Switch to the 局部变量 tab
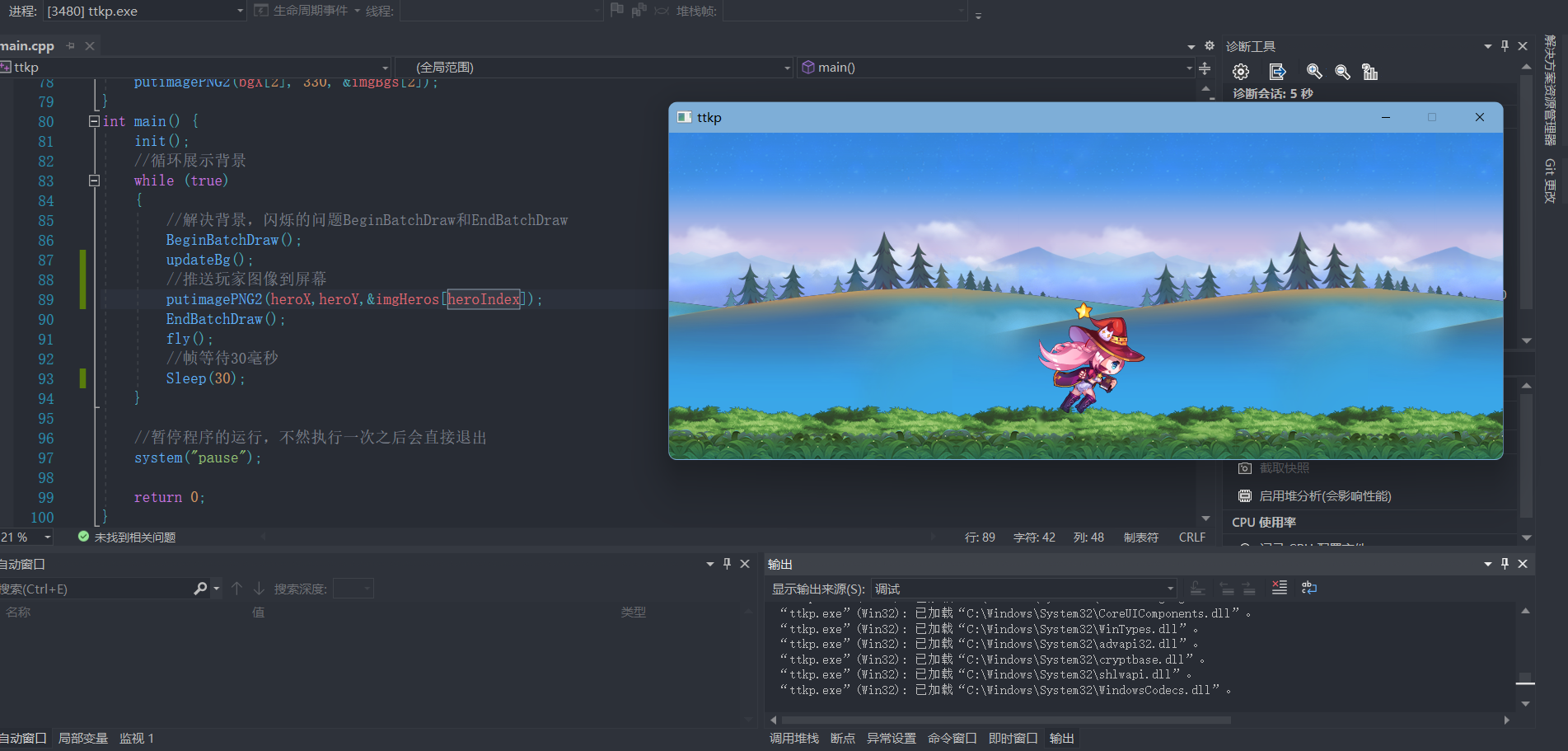The image size is (1568, 751). [82, 739]
